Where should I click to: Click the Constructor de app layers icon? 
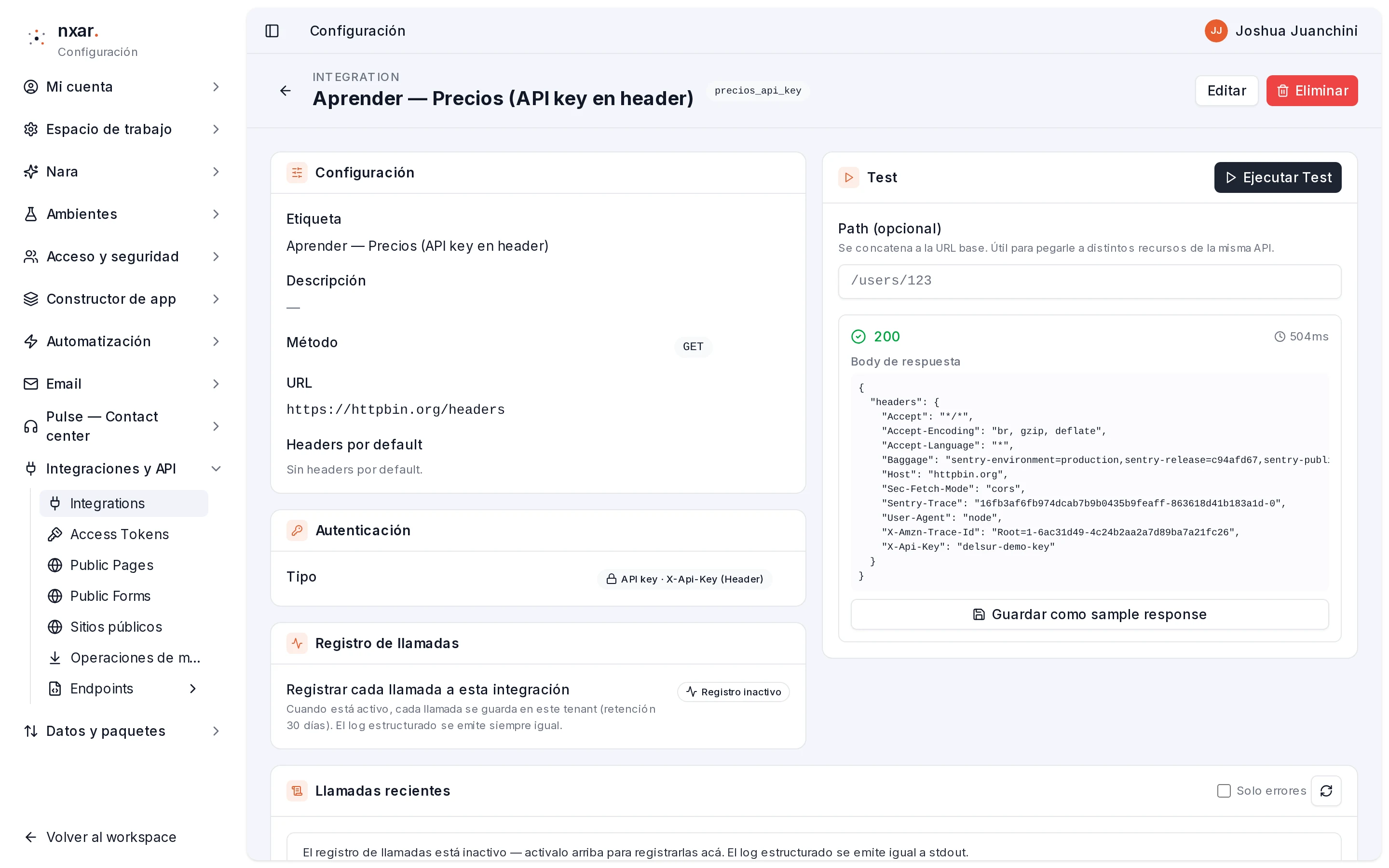tap(31, 299)
